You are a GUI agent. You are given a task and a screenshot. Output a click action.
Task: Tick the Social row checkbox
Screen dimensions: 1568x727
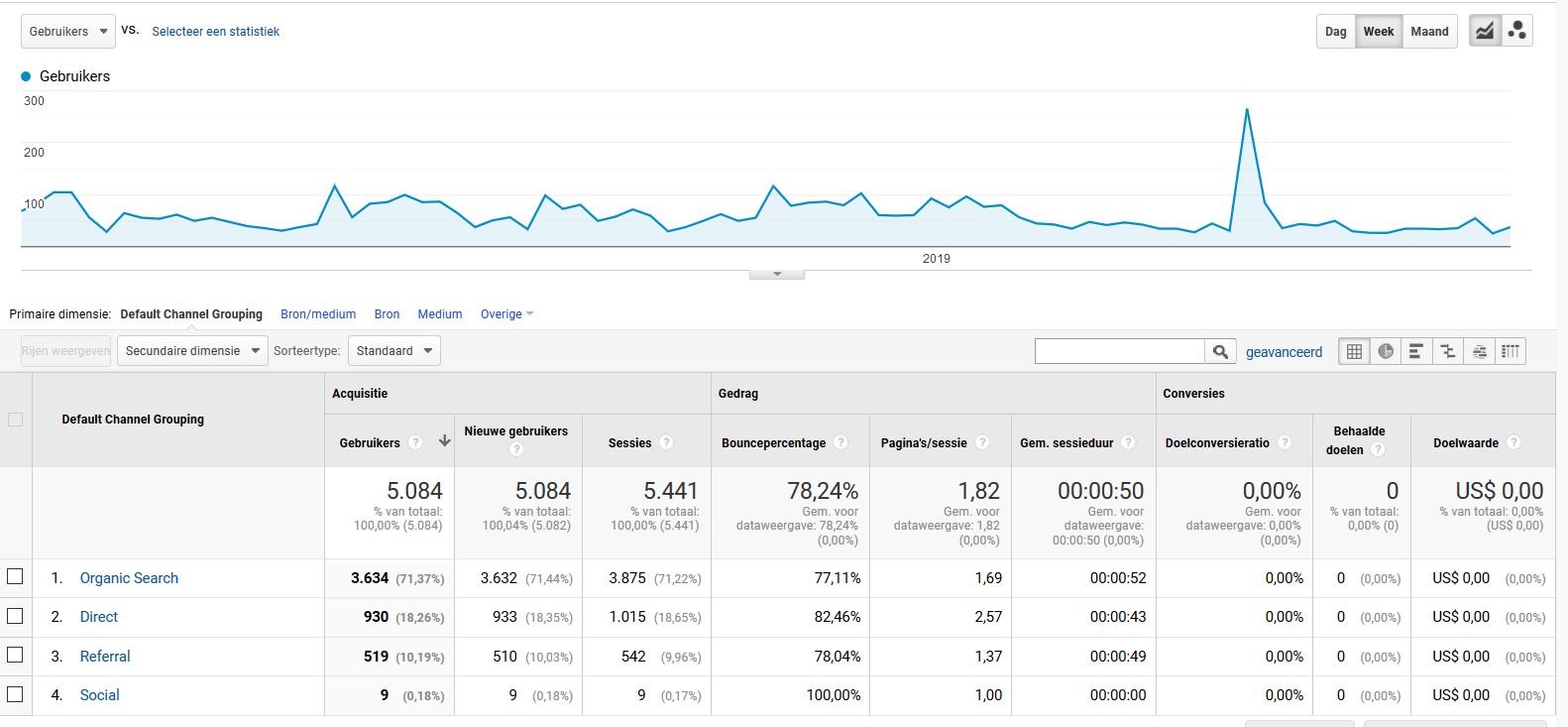tap(15, 694)
